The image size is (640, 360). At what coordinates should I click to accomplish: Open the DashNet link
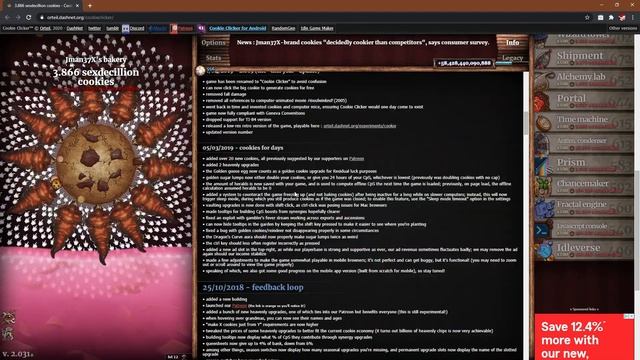(x=75, y=28)
